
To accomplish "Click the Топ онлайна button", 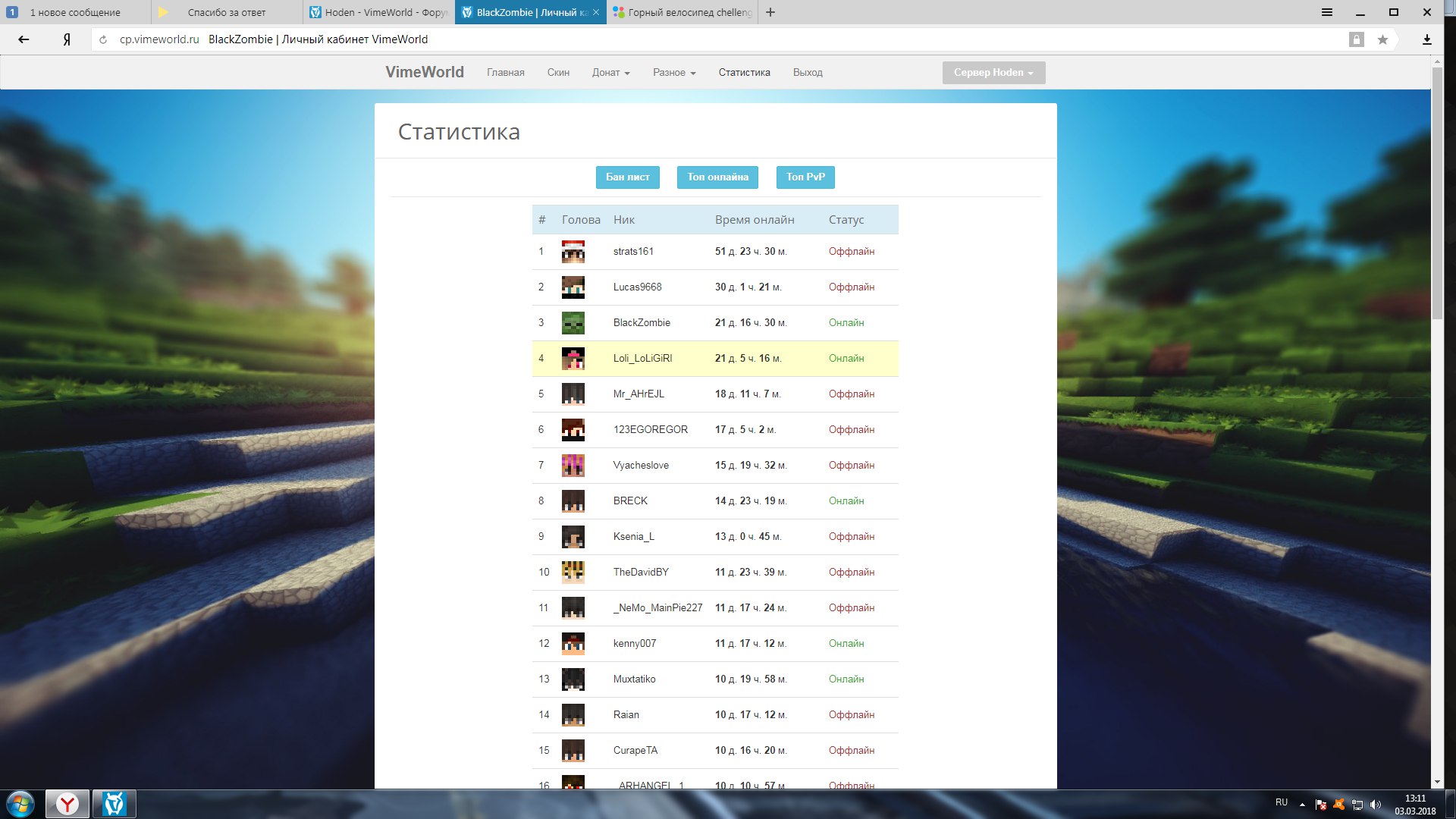I will [x=717, y=177].
